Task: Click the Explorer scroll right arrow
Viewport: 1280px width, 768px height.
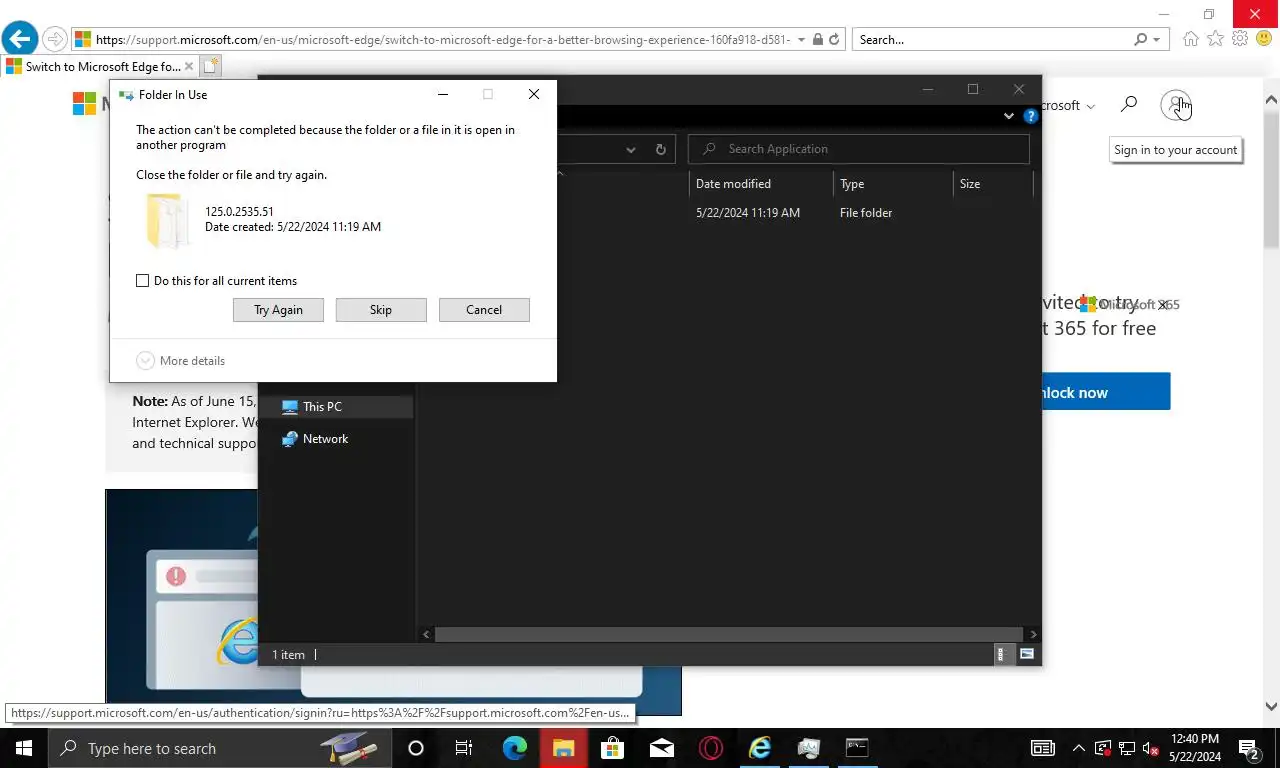Action: click(1033, 634)
